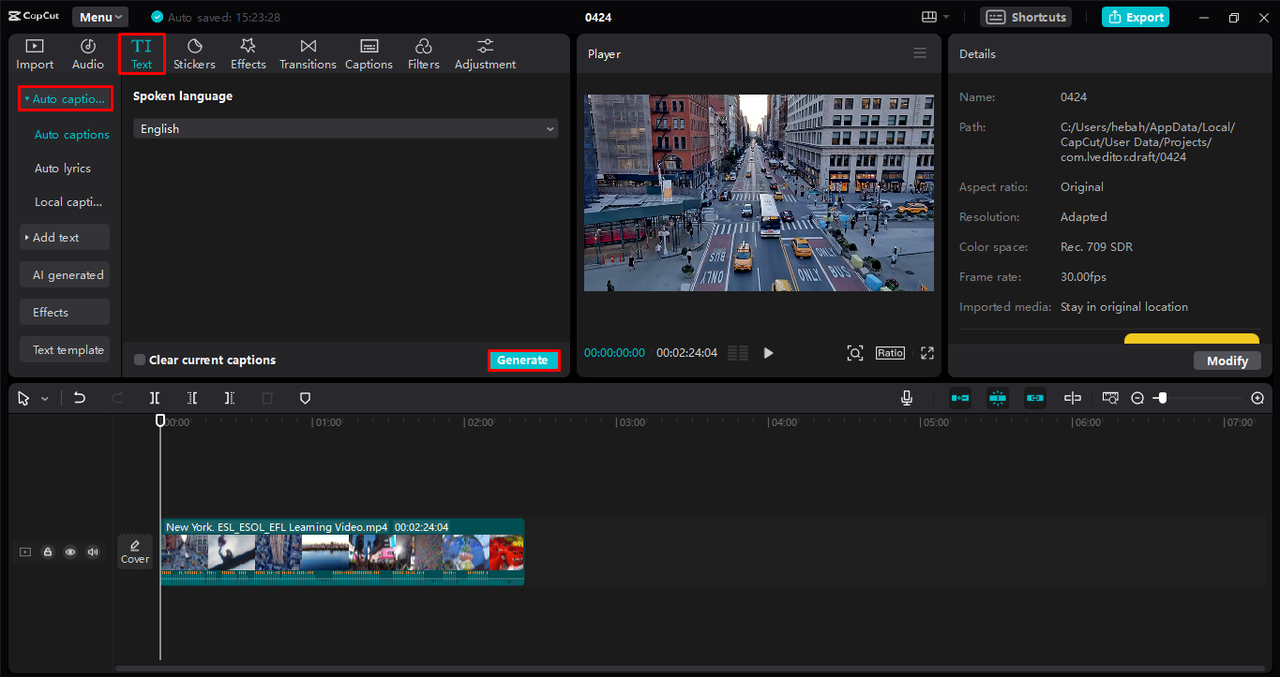Click the marker shield icon in timeline
Screen dimensions: 1280x677
pos(305,398)
